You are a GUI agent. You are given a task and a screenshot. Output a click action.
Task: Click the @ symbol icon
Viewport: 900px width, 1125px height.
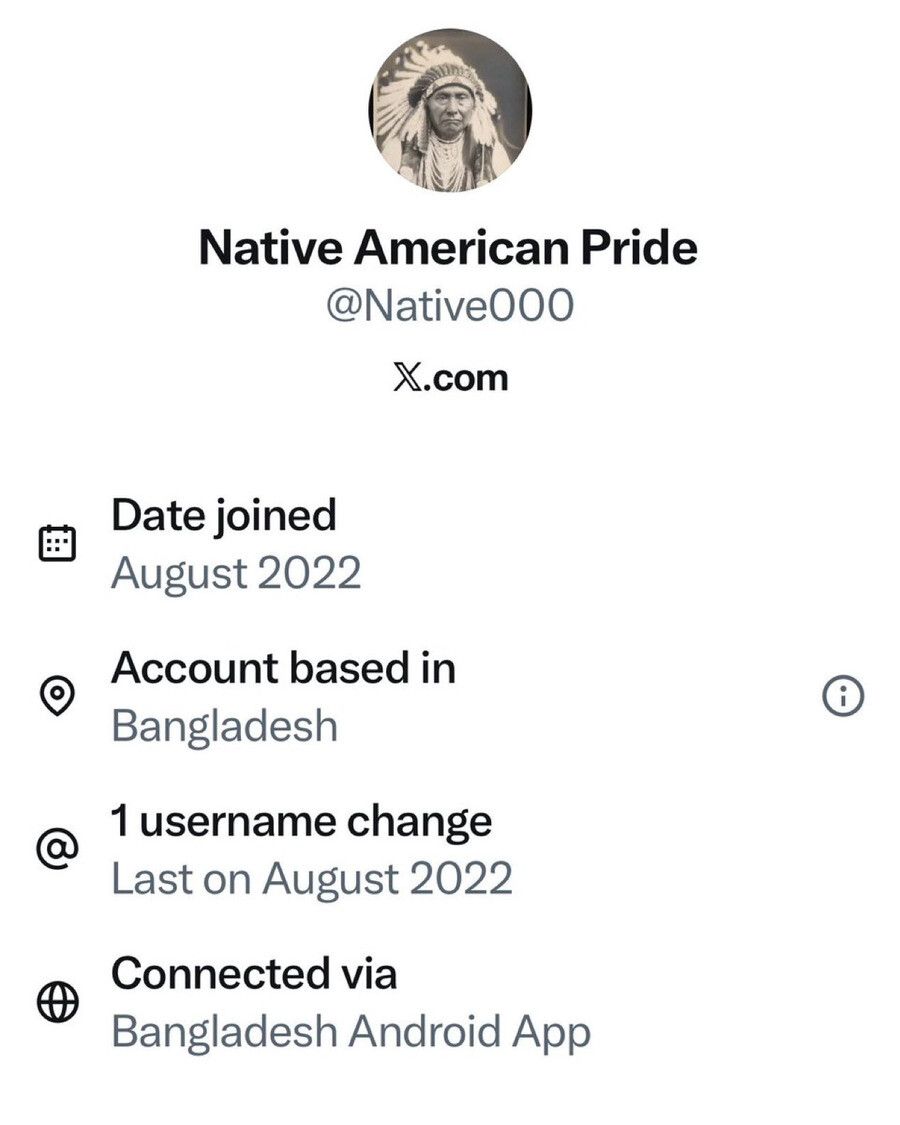click(x=57, y=850)
